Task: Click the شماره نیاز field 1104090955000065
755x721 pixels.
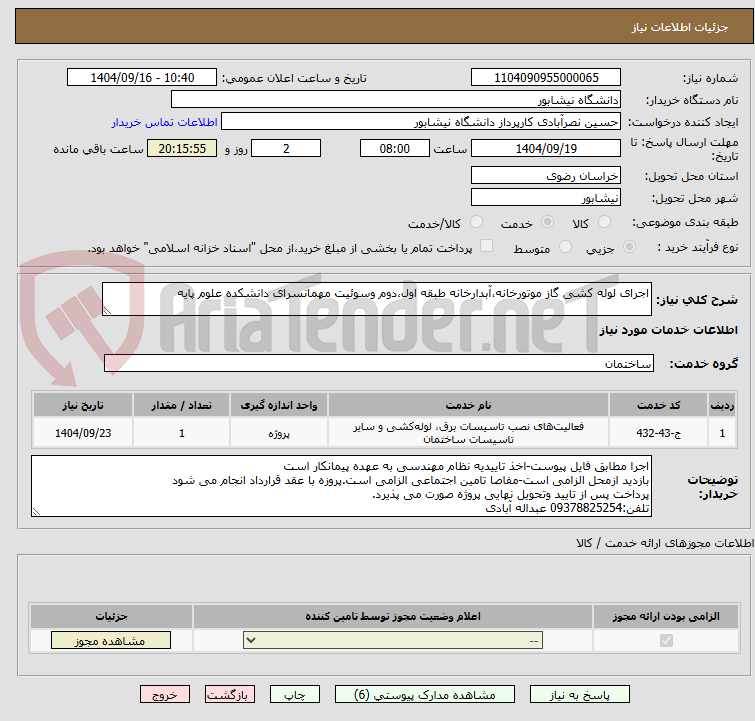Action: (546, 78)
